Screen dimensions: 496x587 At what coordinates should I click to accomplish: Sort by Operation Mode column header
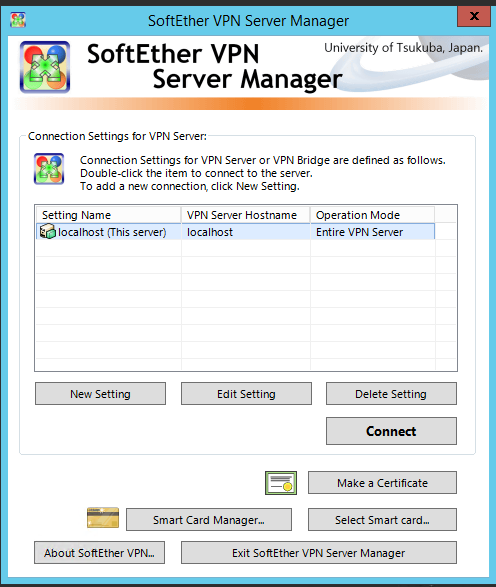pyautogui.click(x=372, y=215)
